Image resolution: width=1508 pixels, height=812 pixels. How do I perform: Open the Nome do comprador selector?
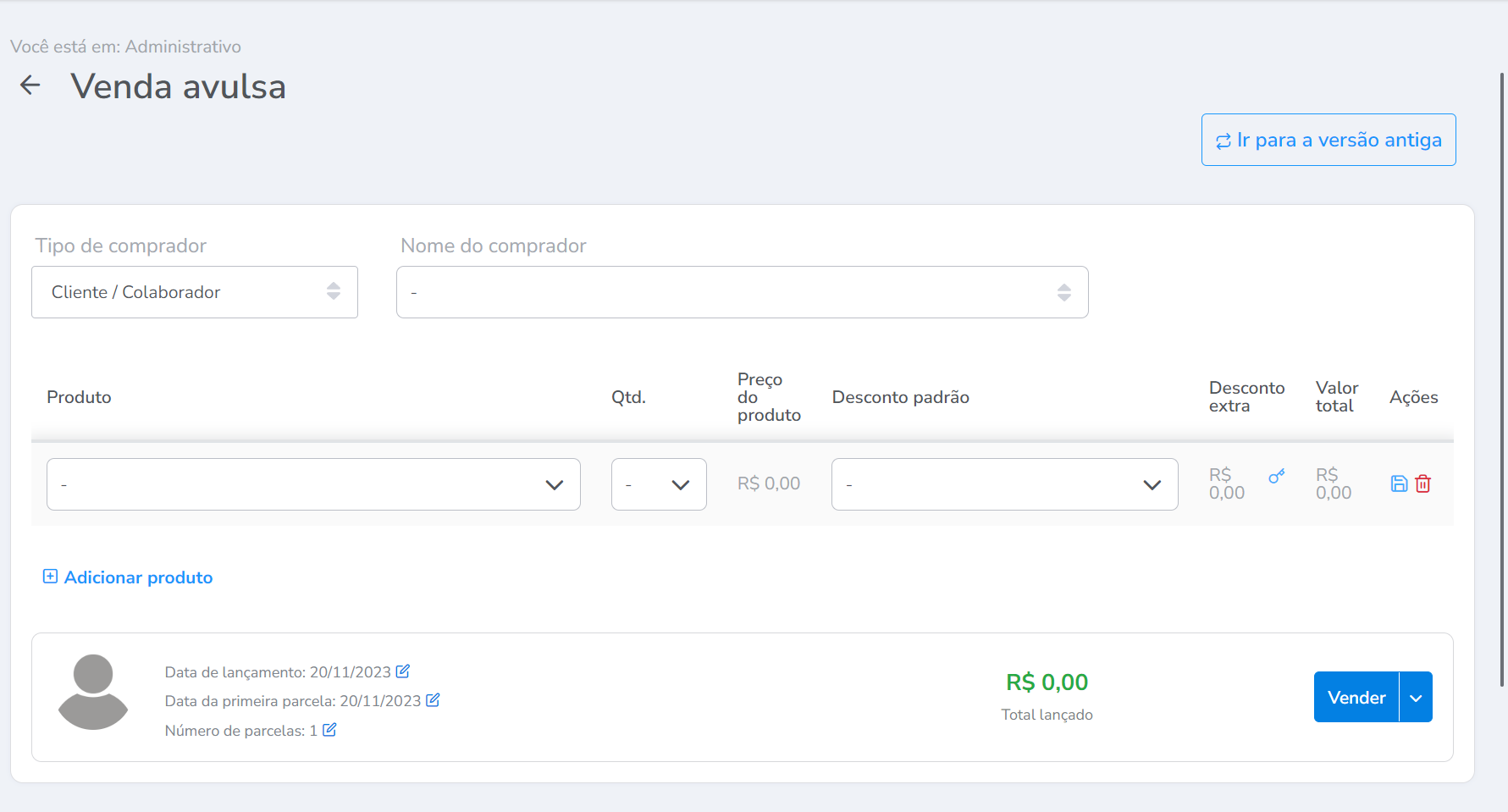pos(742,292)
